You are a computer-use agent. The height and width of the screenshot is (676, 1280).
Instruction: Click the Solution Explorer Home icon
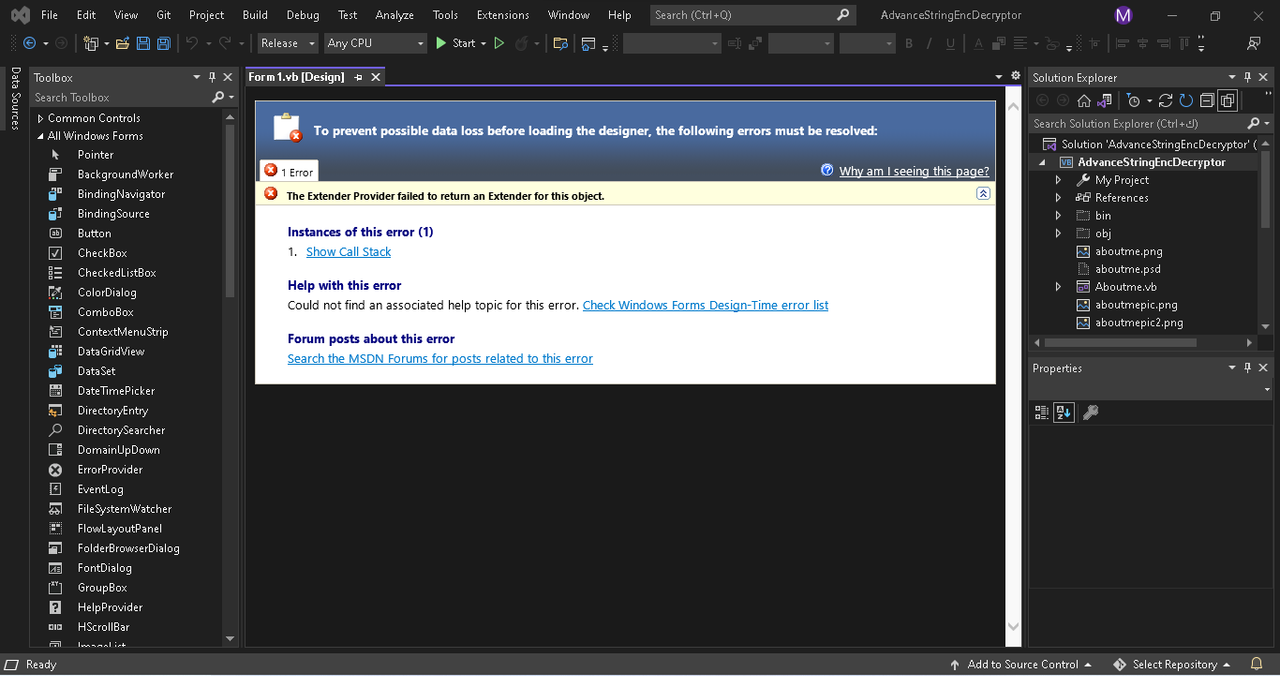tap(1084, 101)
